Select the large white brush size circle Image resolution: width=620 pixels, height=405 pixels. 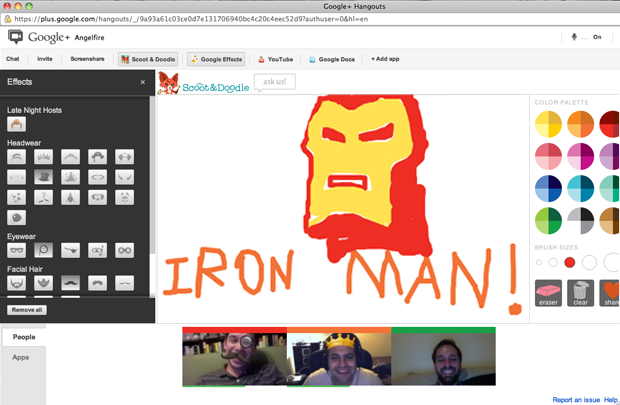[x=589, y=262]
